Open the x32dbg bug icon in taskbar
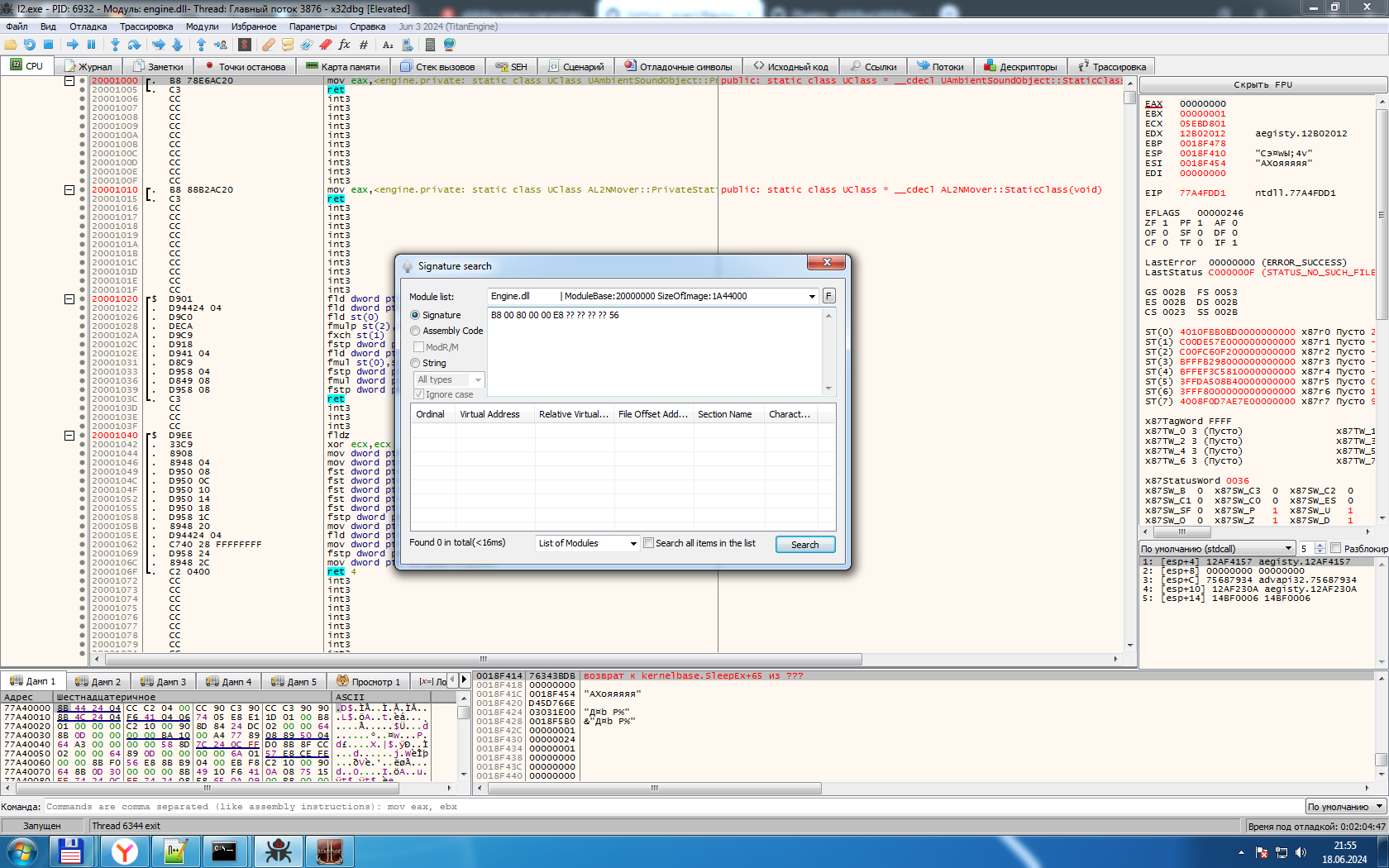 [x=279, y=851]
